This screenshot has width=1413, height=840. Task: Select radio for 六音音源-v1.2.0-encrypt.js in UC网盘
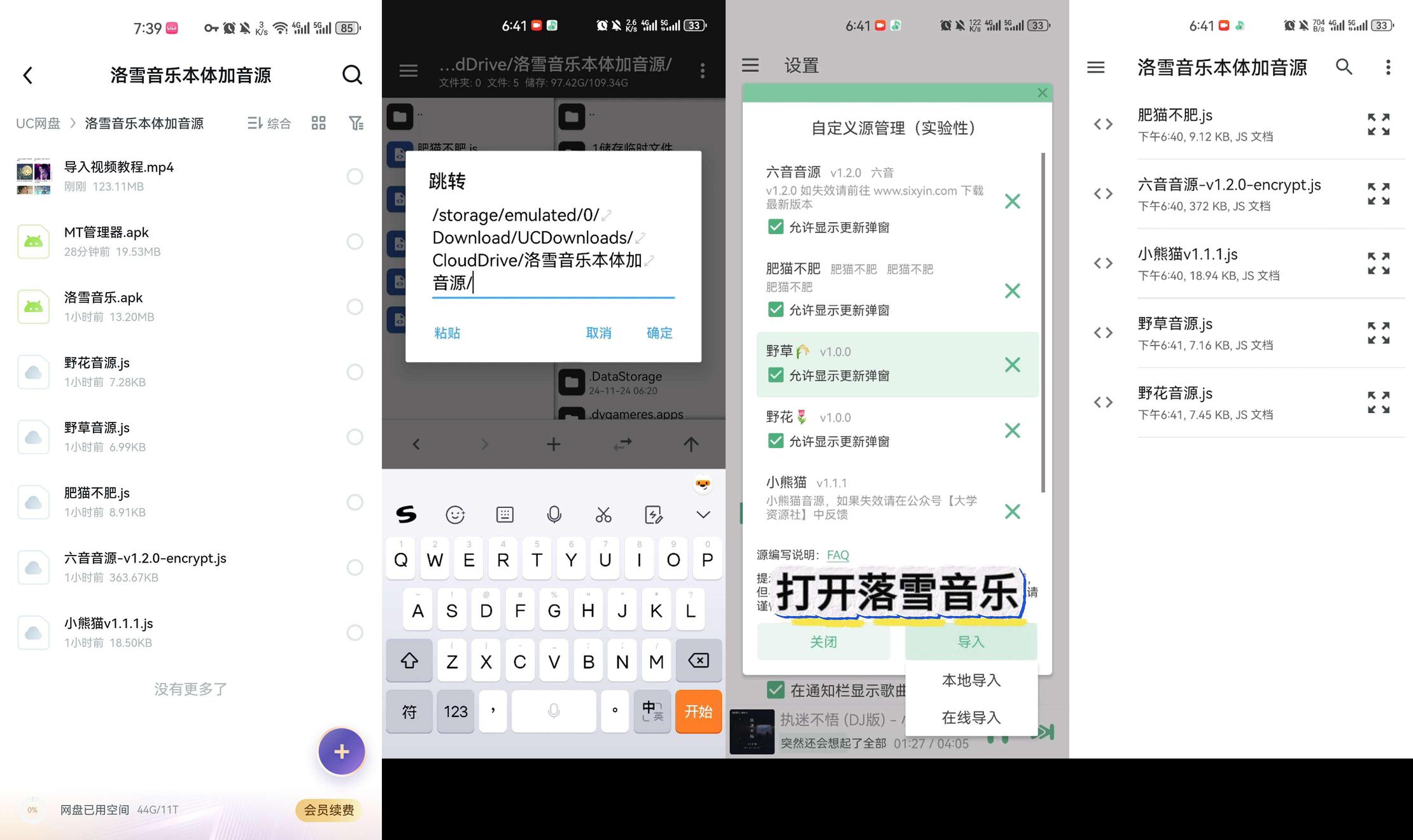(x=355, y=567)
